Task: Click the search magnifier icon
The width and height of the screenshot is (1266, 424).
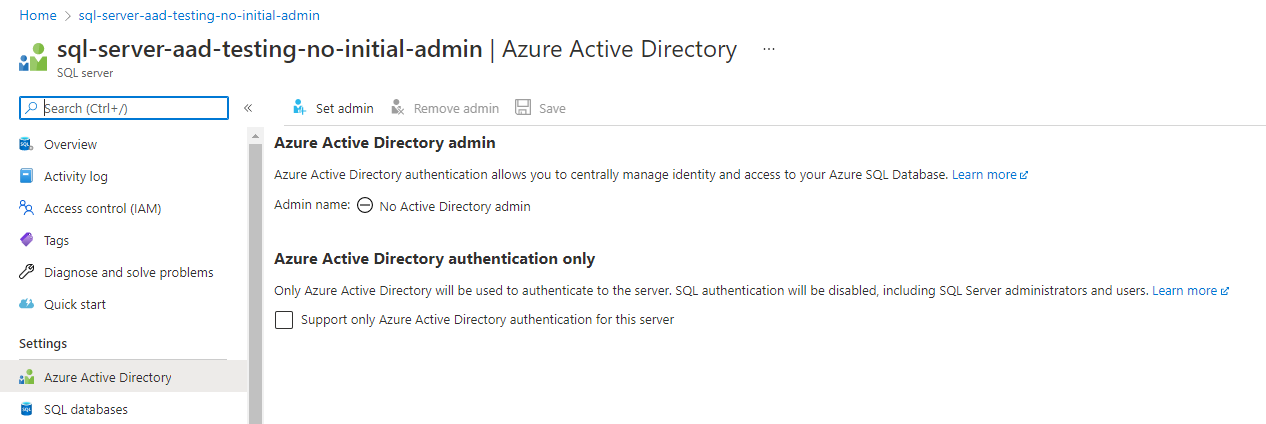Action: (32, 108)
